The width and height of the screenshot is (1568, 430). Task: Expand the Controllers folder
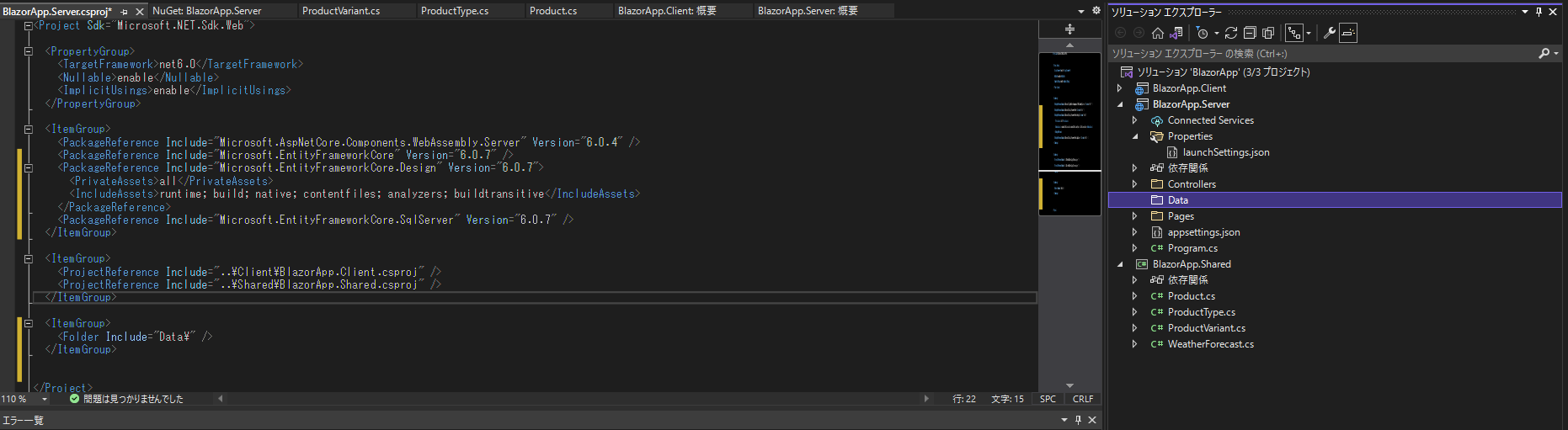(1134, 184)
